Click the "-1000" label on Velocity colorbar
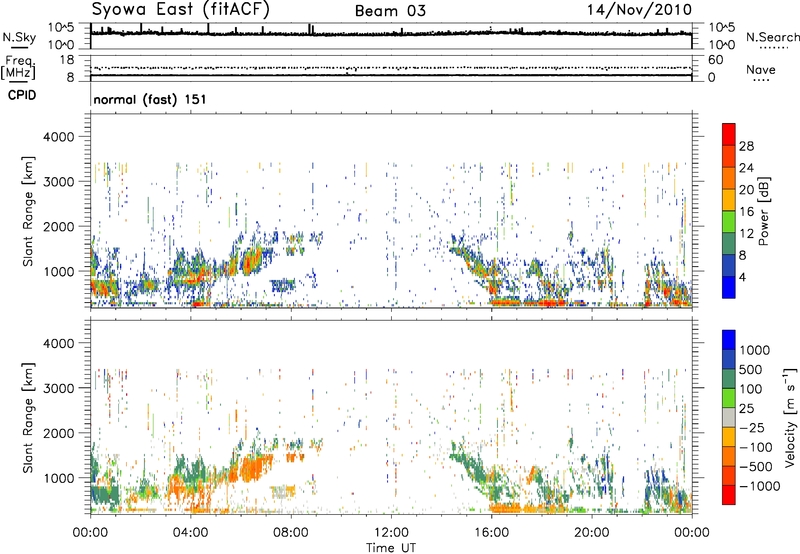 pyautogui.click(x=759, y=486)
